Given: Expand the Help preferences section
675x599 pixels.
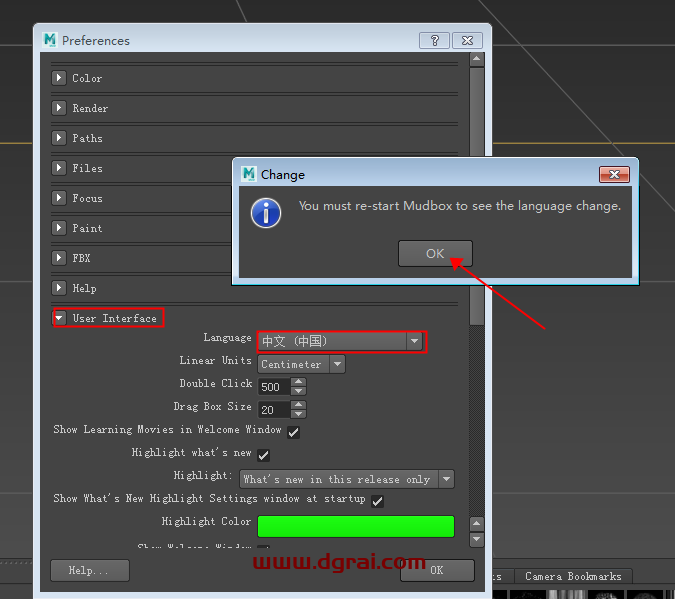Looking at the screenshot, I should click(x=59, y=287).
